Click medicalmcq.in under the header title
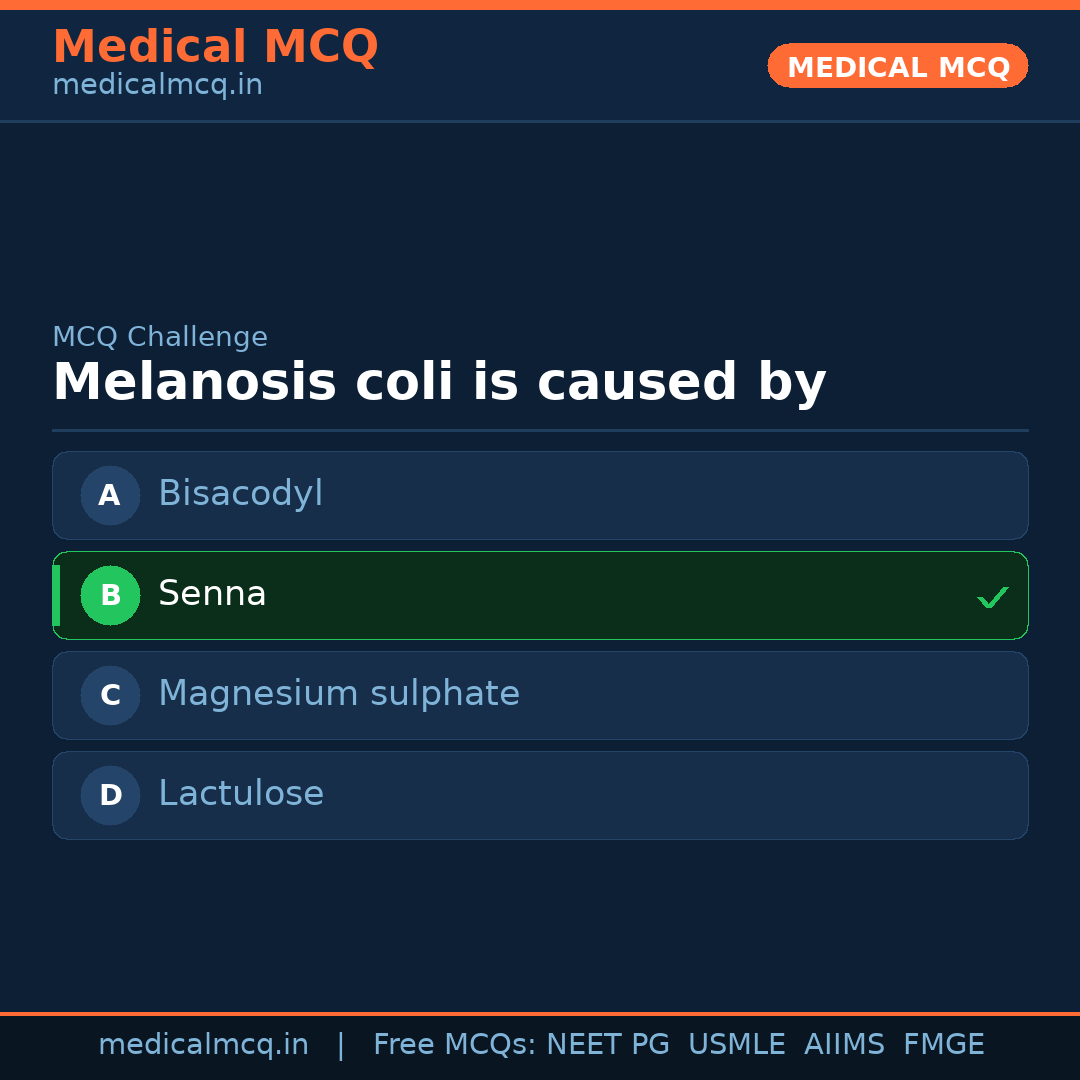Viewport: 1080px width, 1080px height. pyautogui.click(x=157, y=85)
